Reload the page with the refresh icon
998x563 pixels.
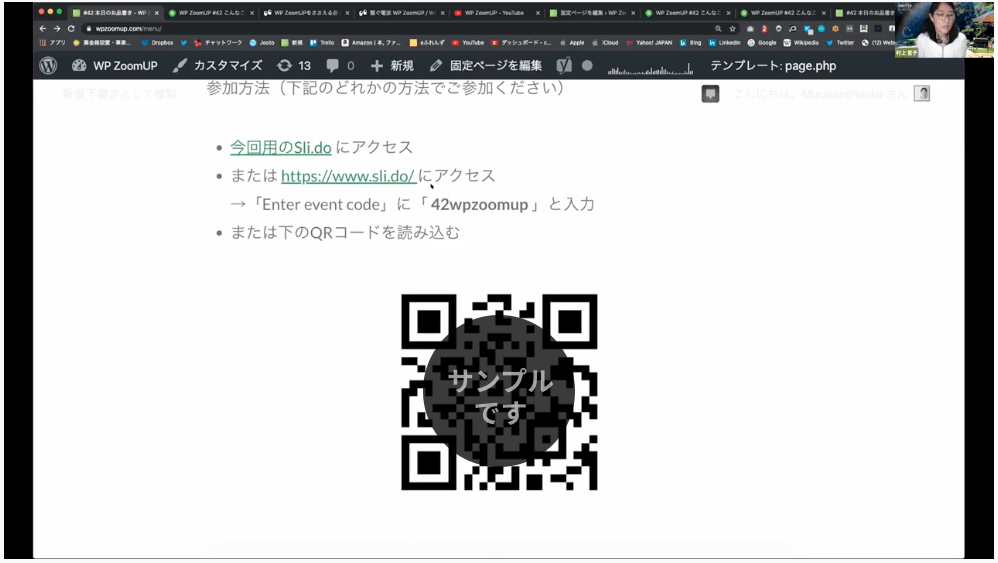point(71,29)
